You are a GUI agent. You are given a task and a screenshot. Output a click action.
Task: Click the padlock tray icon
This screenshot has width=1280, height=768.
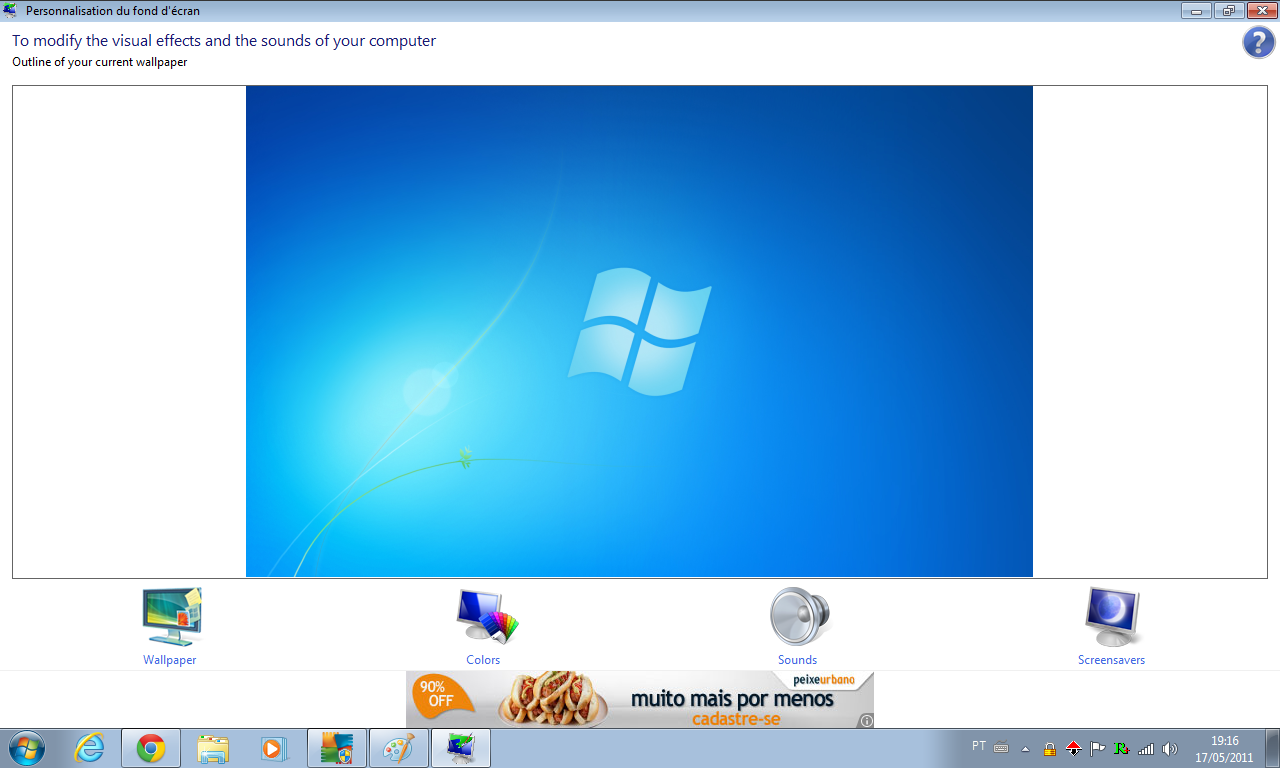(1050, 749)
